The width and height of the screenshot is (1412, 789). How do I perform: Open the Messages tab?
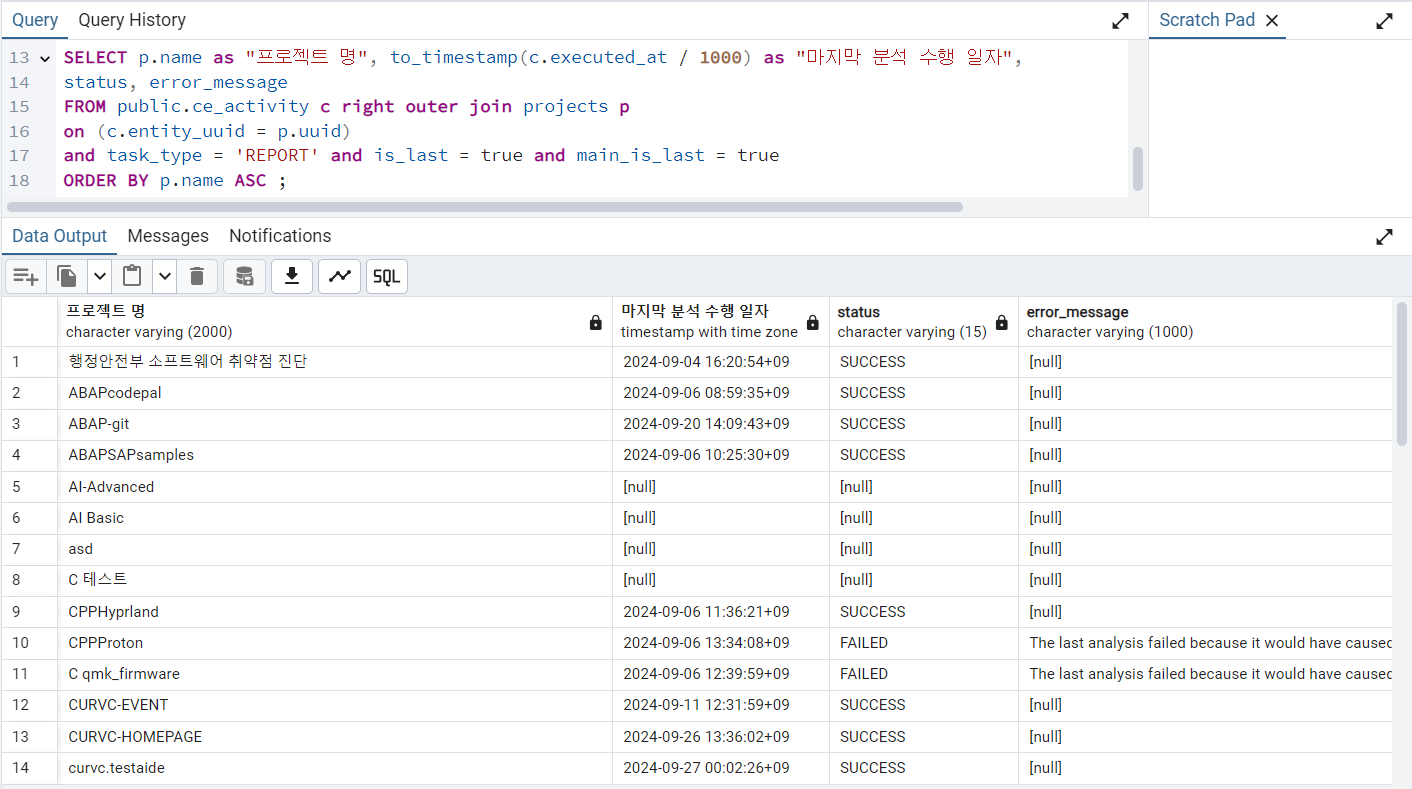[168, 236]
